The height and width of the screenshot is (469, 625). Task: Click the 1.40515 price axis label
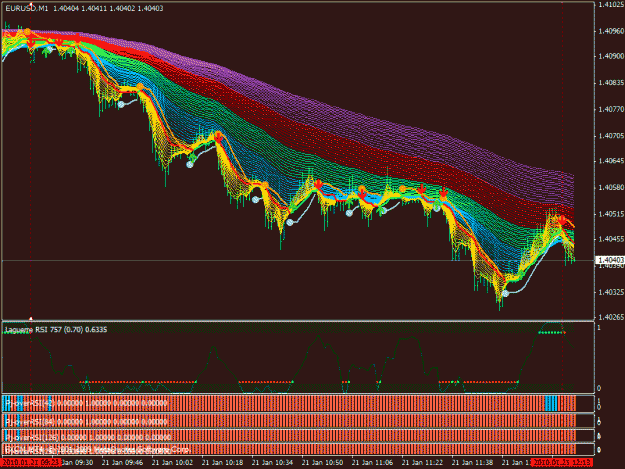point(611,214)
